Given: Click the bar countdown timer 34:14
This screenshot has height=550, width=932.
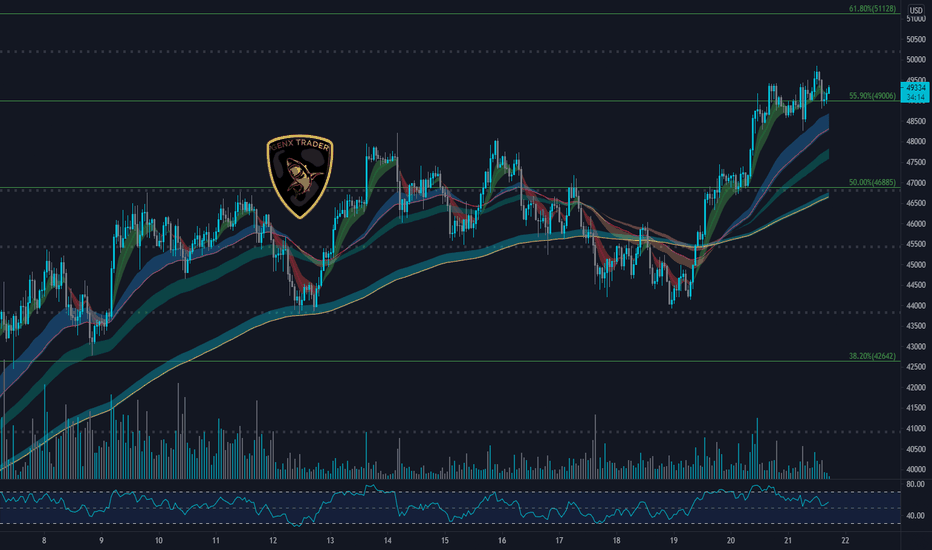Looking at the screenshot, I should pos(917,97).
